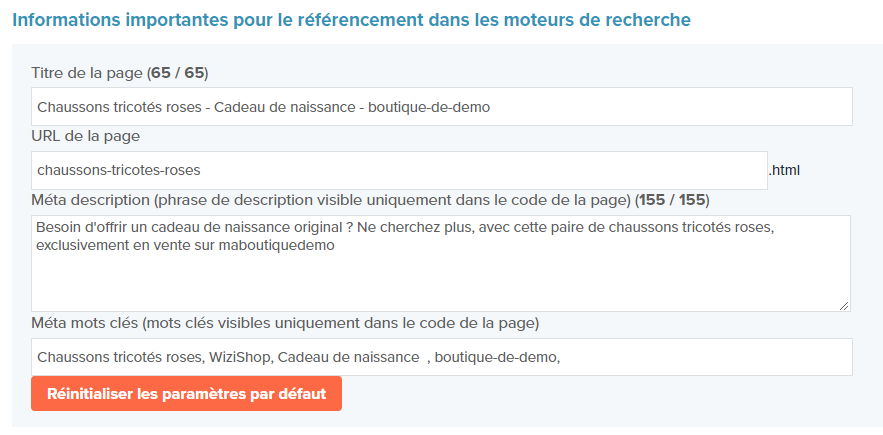883x435 pixels.
Task: Place cursor on boutique-de-demo in title field
Action: point(429,108)
